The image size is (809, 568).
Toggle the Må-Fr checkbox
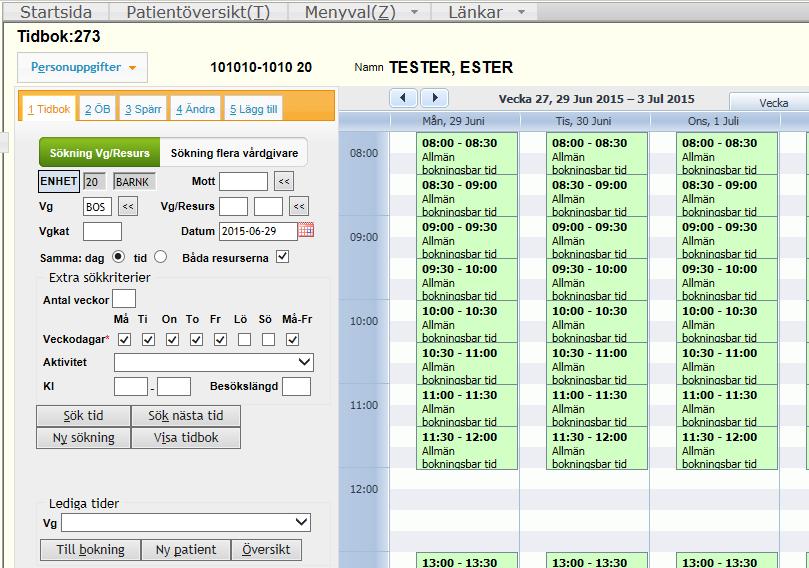click(x=293, y=339)
